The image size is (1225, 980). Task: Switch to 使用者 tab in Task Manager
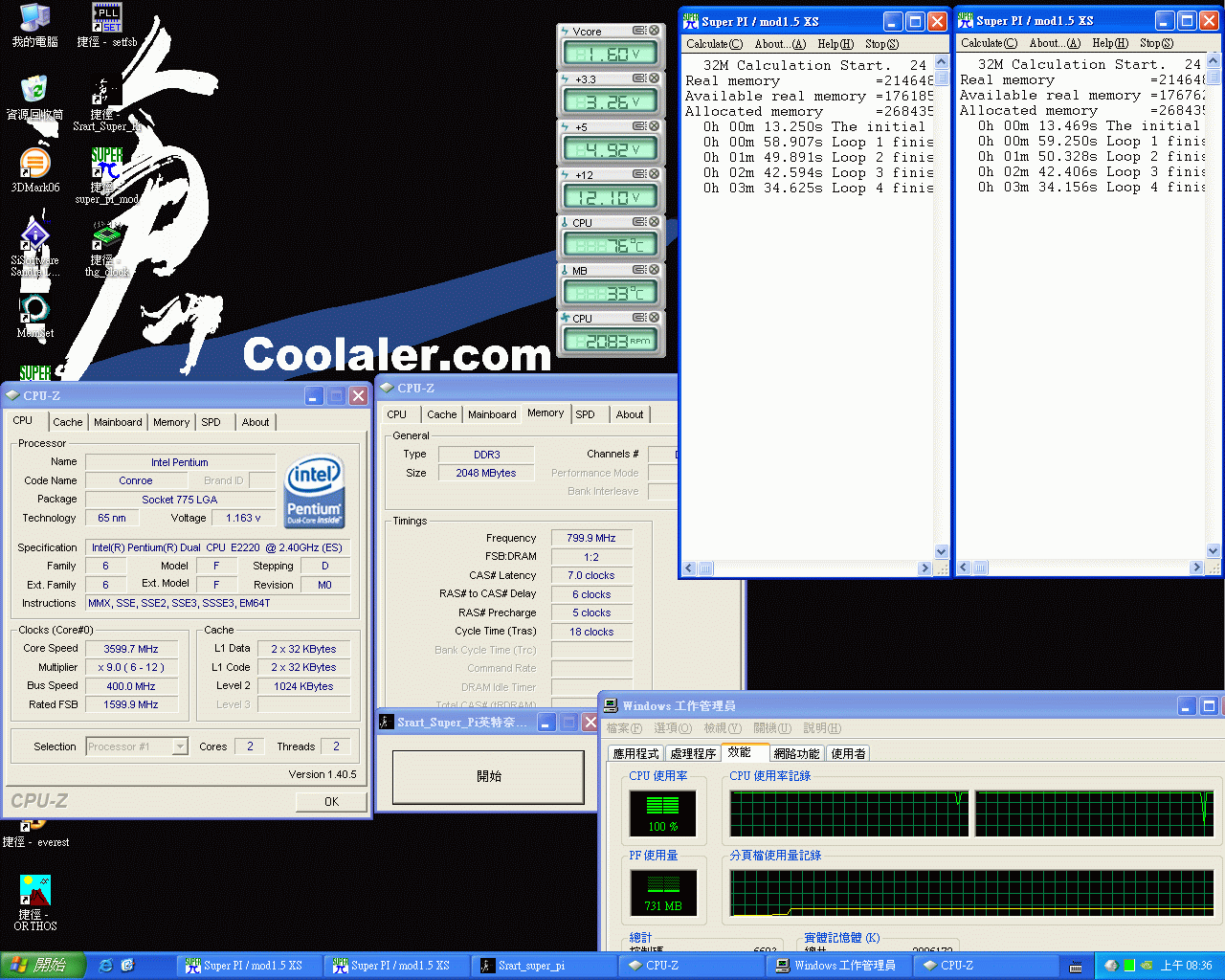[848, 753]
